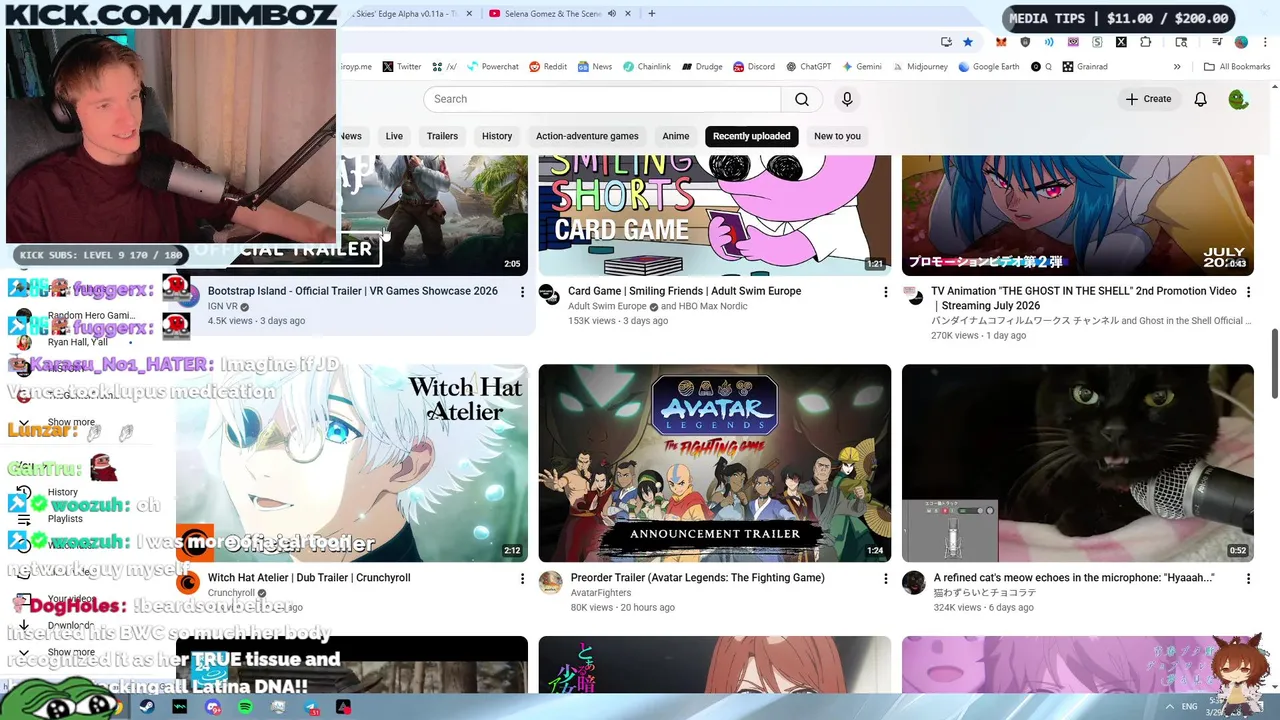Screen dimensions: 1280x720
Task: Select the Action-adventure games chip
Action: pos(587,136)
